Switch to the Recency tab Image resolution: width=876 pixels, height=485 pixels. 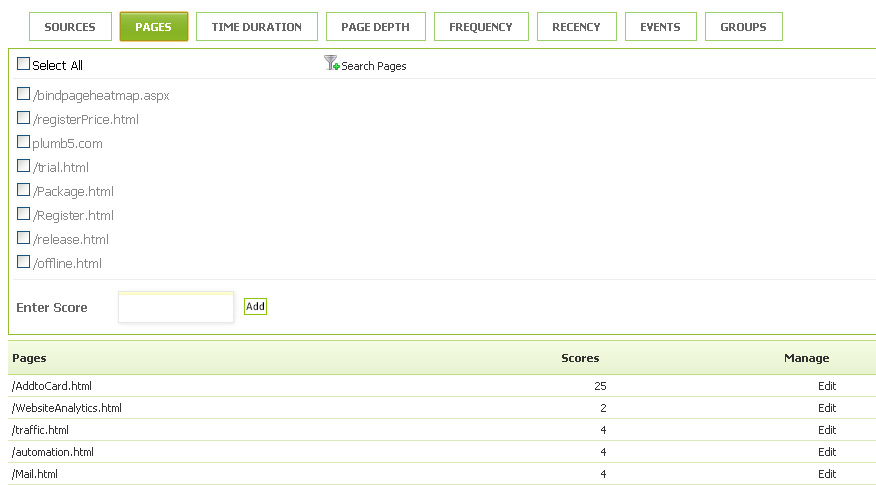tap(577, 27)
